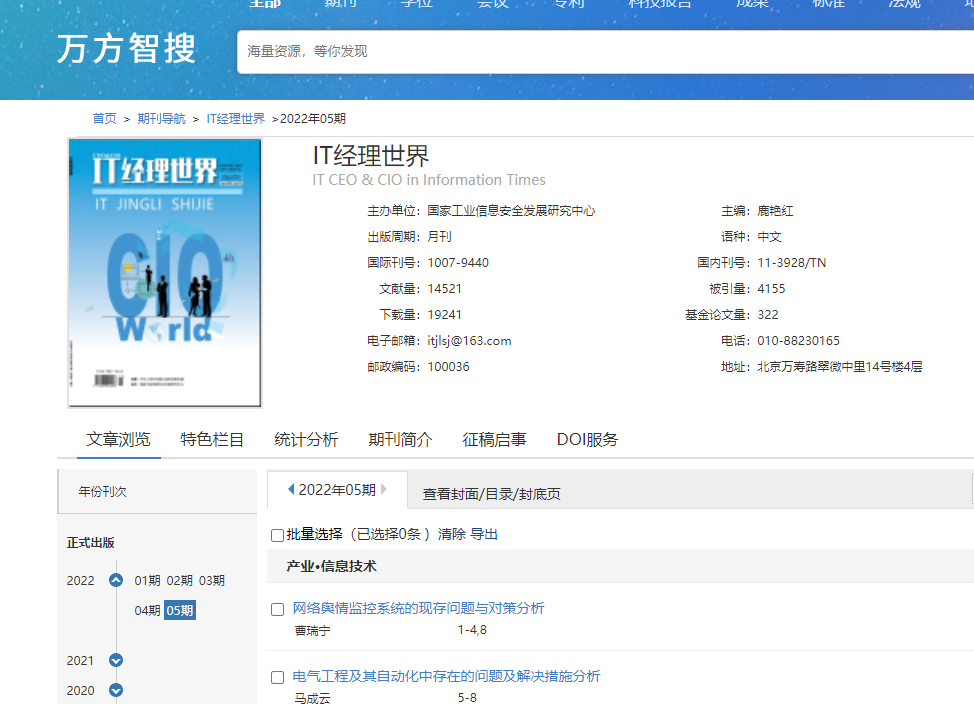The image size is (974, 704).
Task: Switch to the 特色栏目 tab
Action: [x=212, y=439]
